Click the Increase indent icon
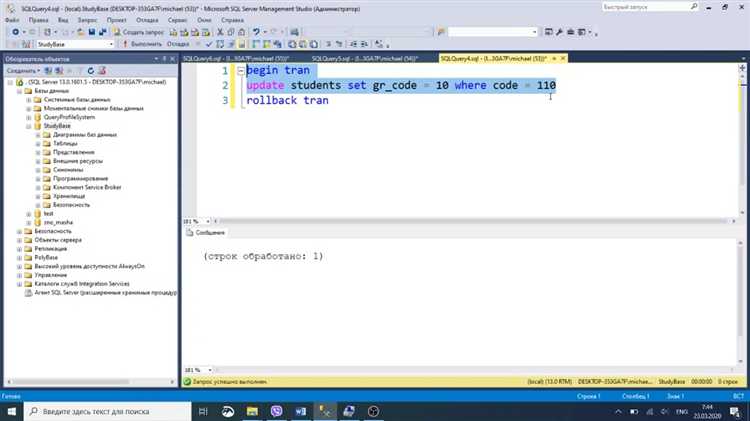The image size is (750, 421). [x=364, y=44]
